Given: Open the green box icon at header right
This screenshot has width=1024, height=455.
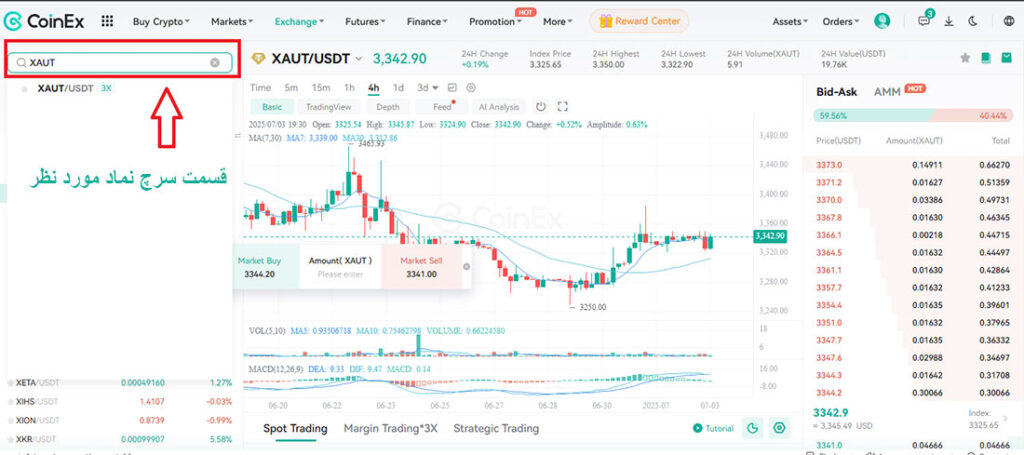Looking at the screenshot, I should (x=1006, y=58).
